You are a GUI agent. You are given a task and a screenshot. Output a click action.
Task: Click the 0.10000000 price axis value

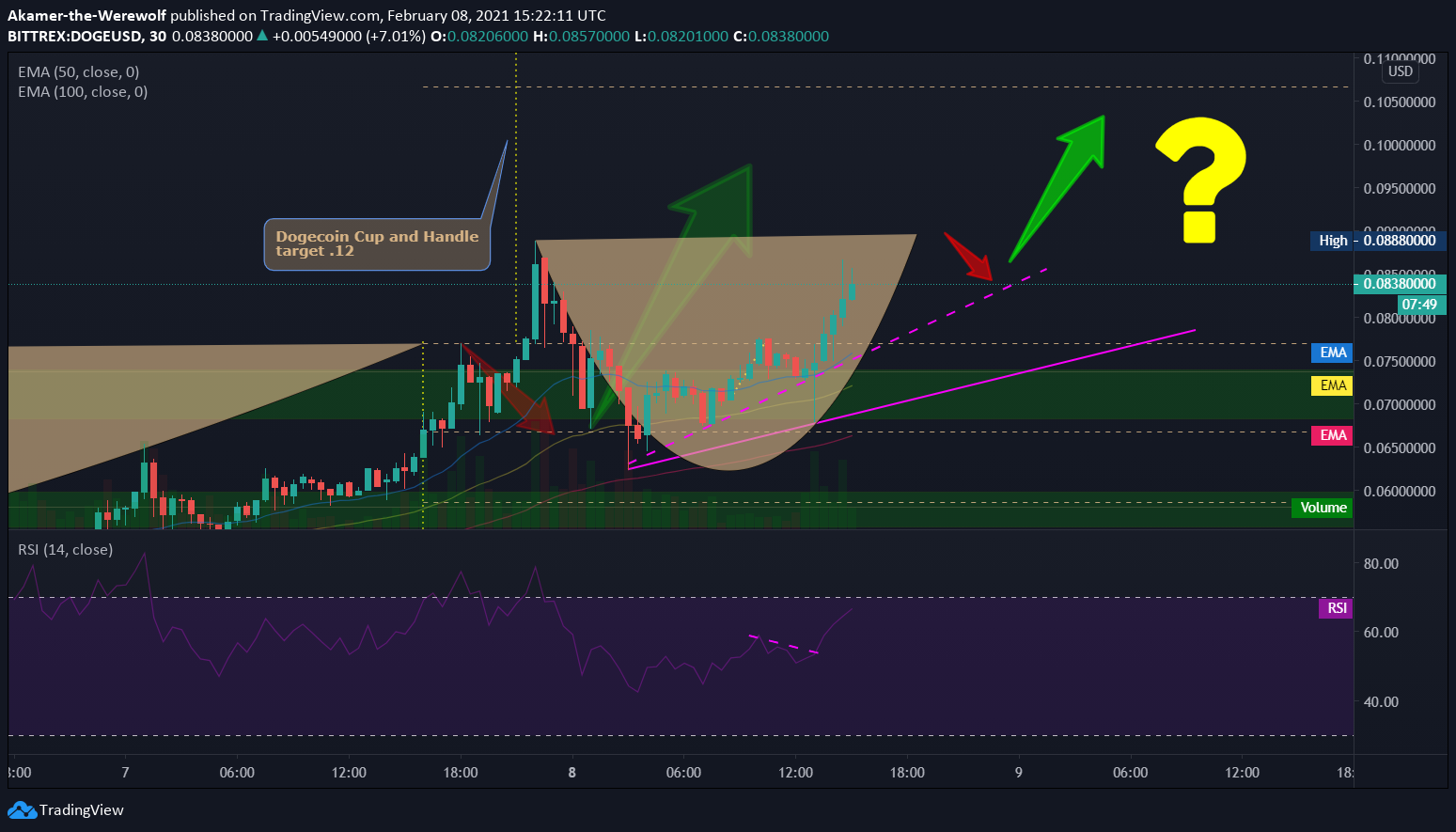1400,146
